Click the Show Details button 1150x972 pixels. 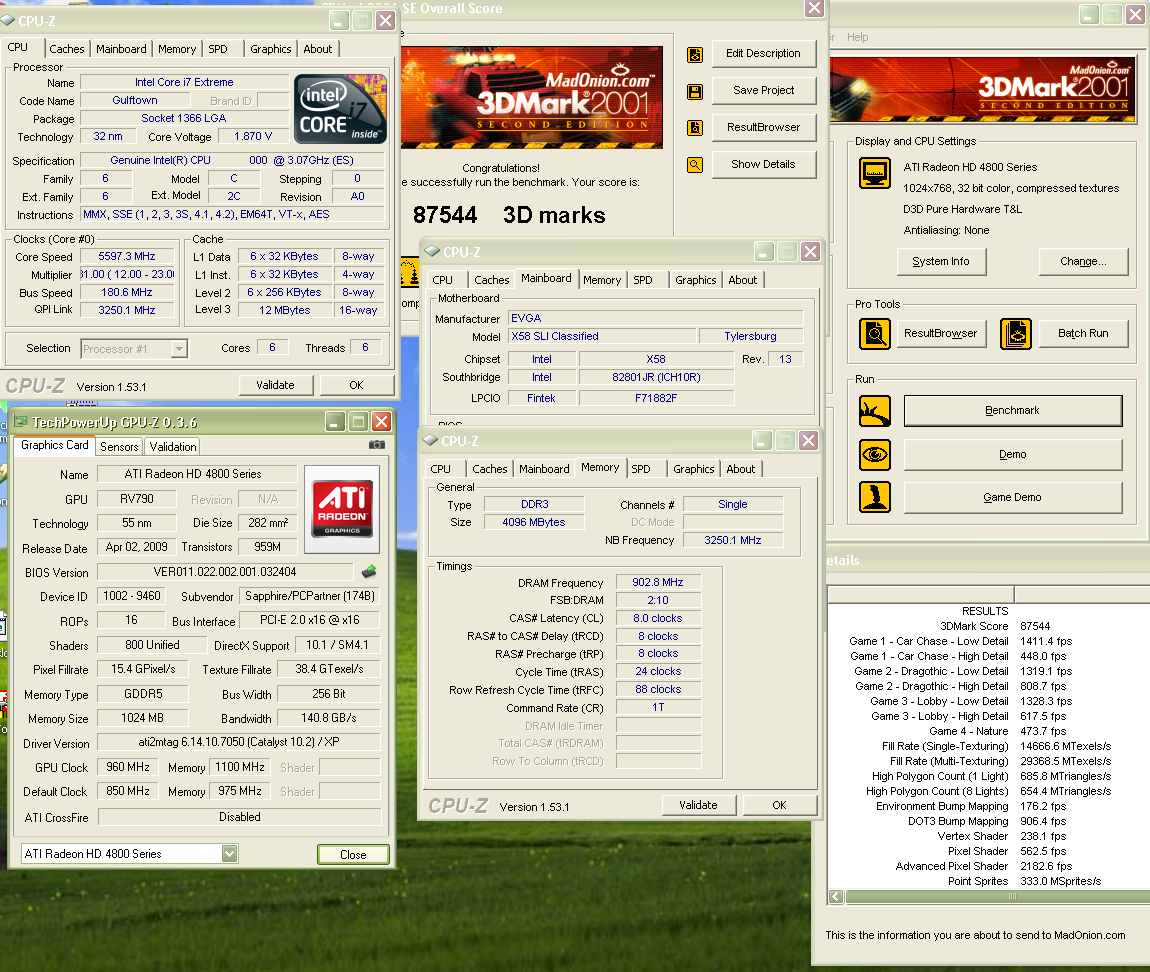point(763,164)
